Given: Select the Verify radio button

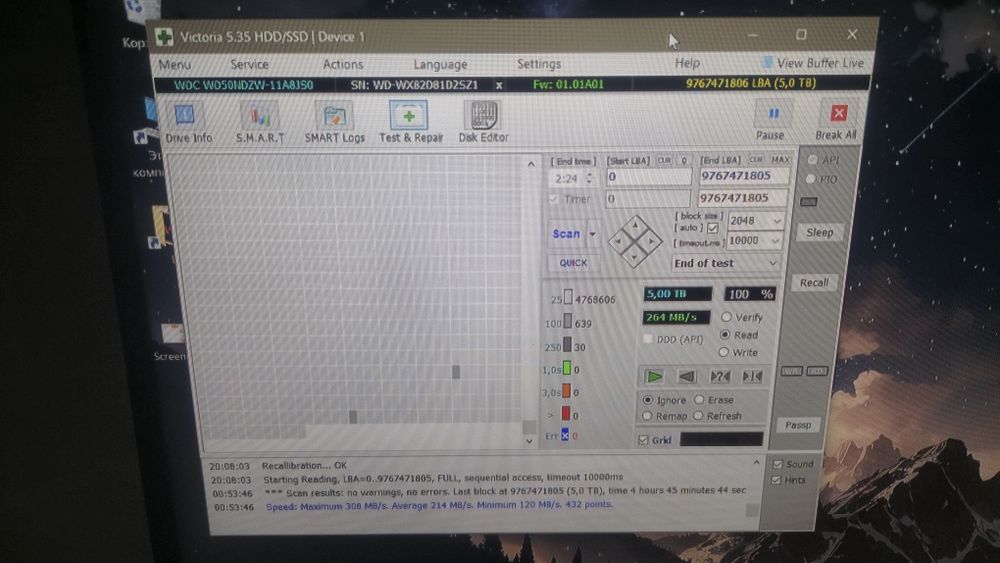Looking at the screenshot, I should point(726,317).
